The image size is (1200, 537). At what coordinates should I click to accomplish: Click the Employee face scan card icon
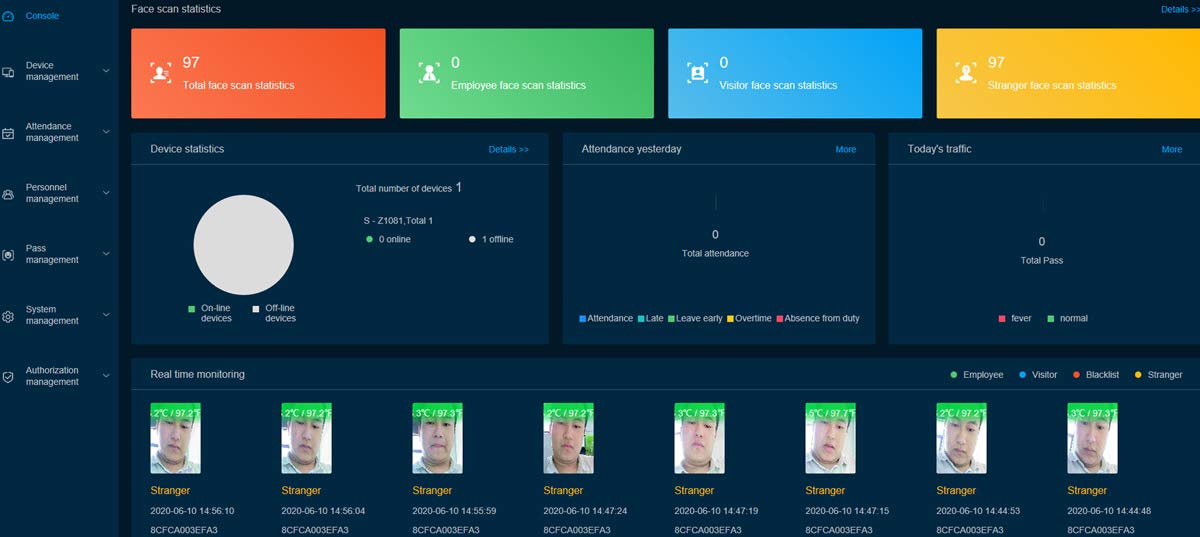429,73
